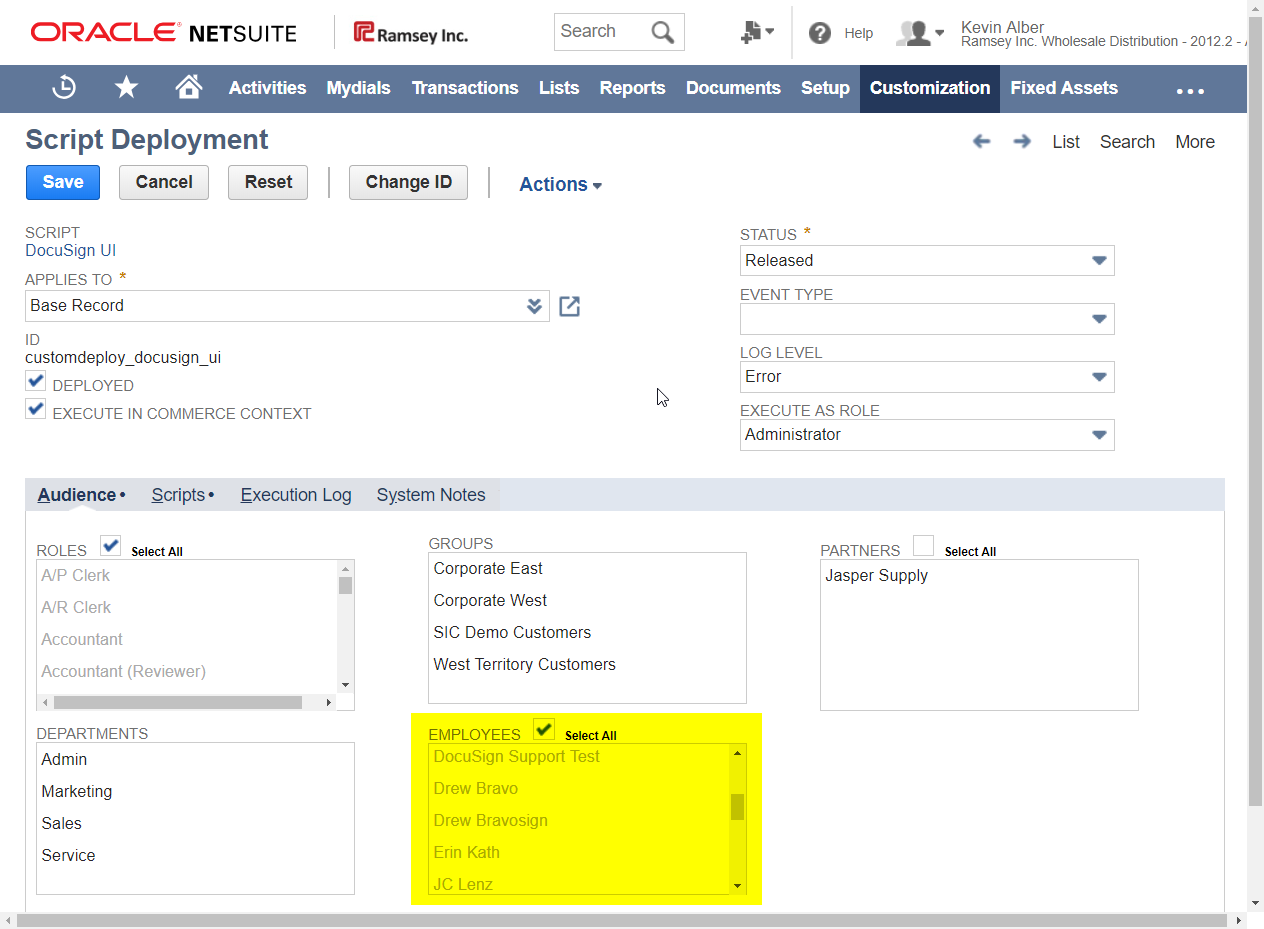Enable Select All for PARTNERS
This screenshot has width=1264, height=929.
(922, 545)
